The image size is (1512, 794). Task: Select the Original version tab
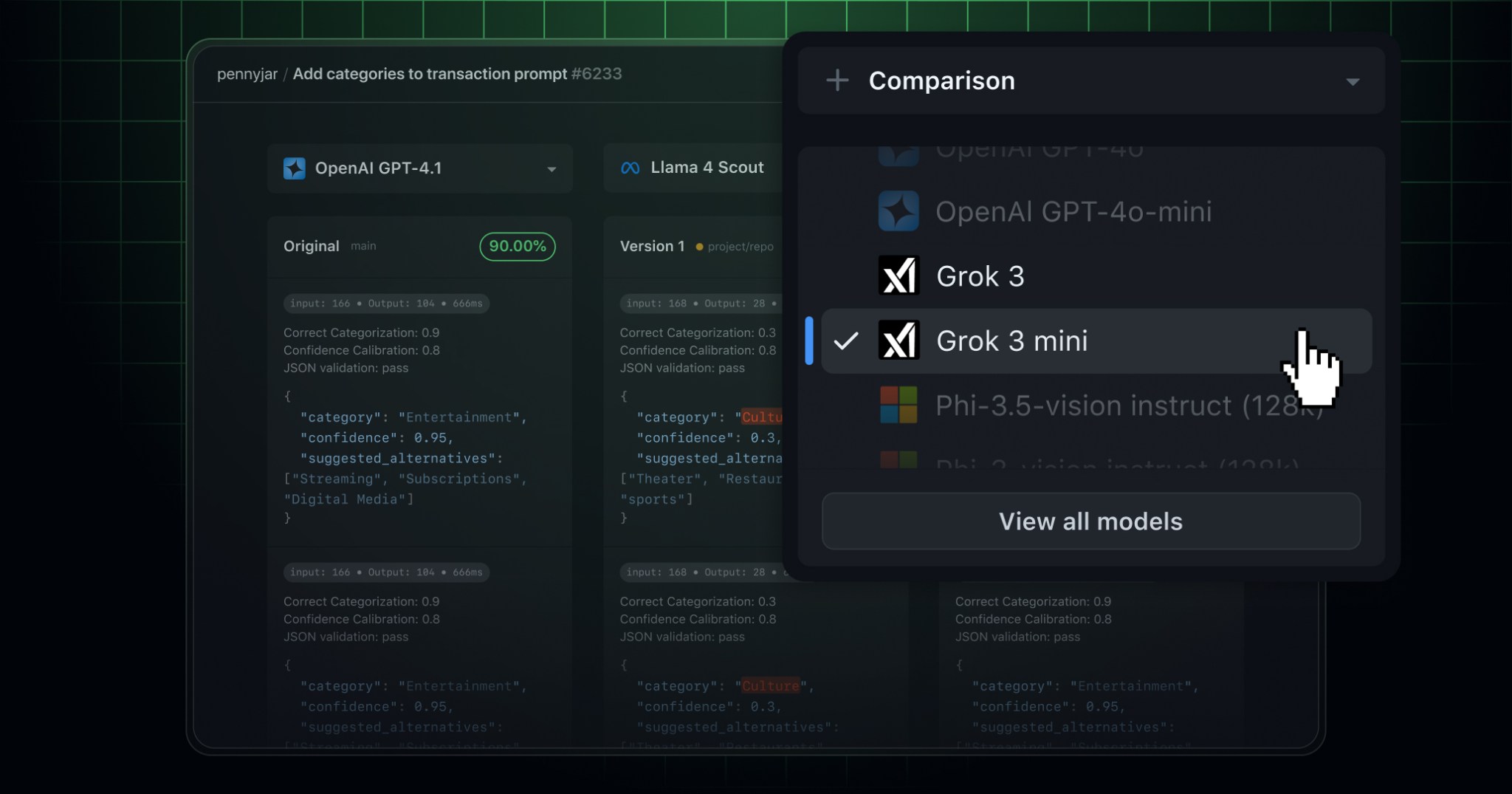[x=312, y=246]
